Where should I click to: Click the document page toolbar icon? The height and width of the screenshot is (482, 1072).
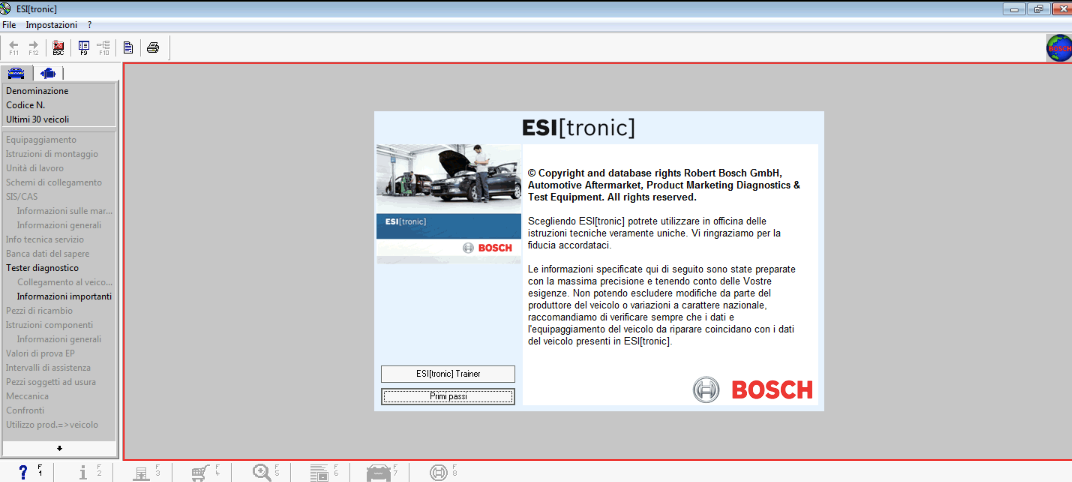coord(128,47)
